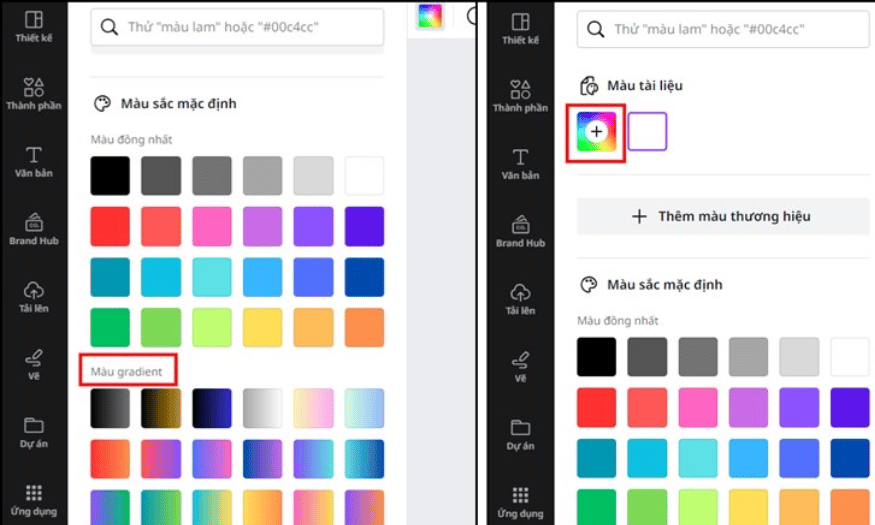The image size is (875, 525).
Task: Pick the red-to-purple gradient swatch
Action: tap(161, 459)
